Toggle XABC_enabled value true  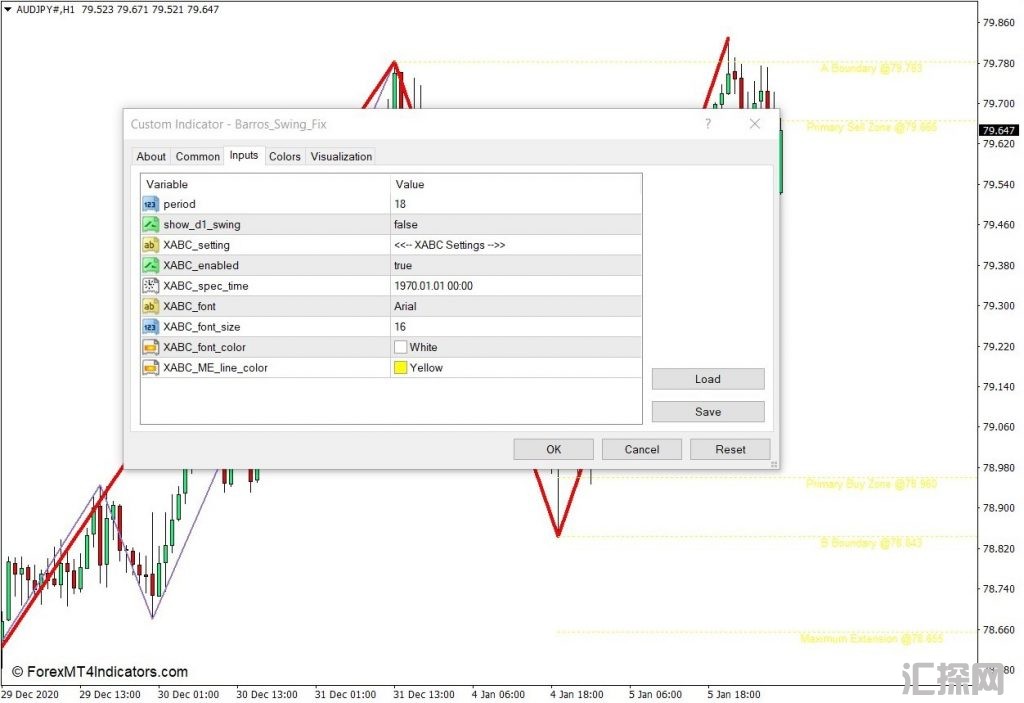click(403, 266)
